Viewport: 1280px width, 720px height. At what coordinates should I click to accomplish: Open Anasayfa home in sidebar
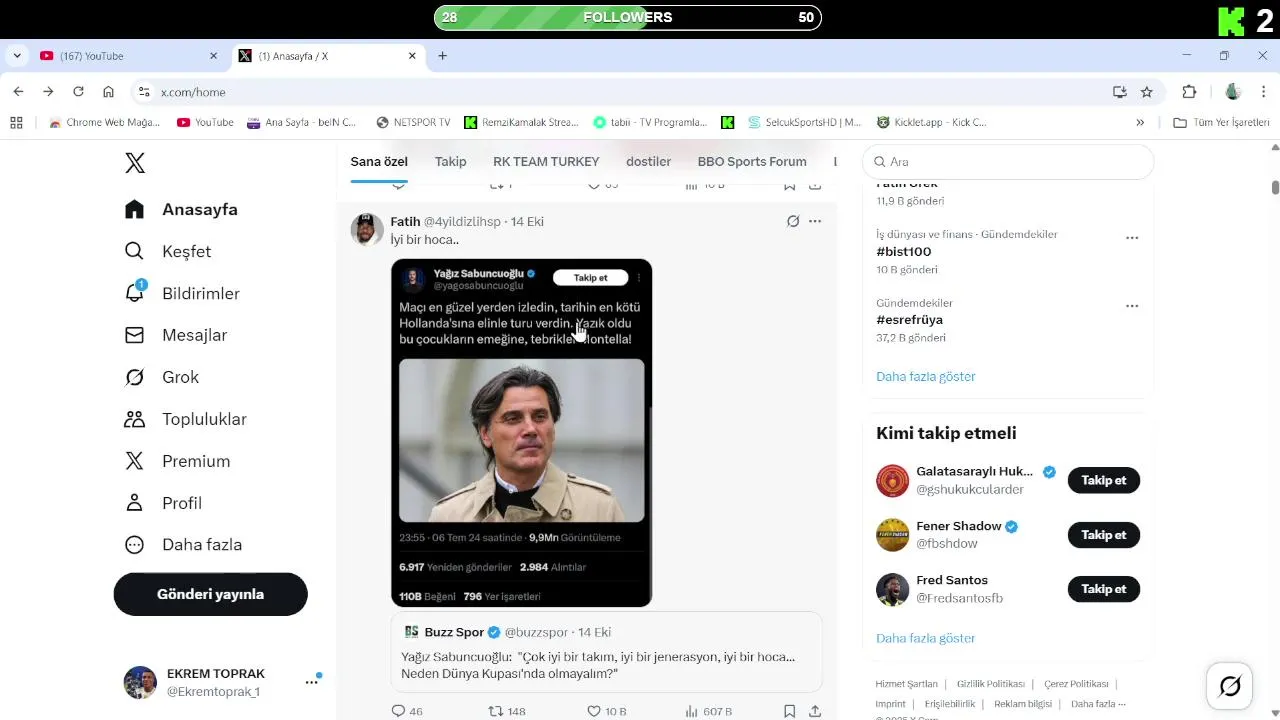pos(181,209)
